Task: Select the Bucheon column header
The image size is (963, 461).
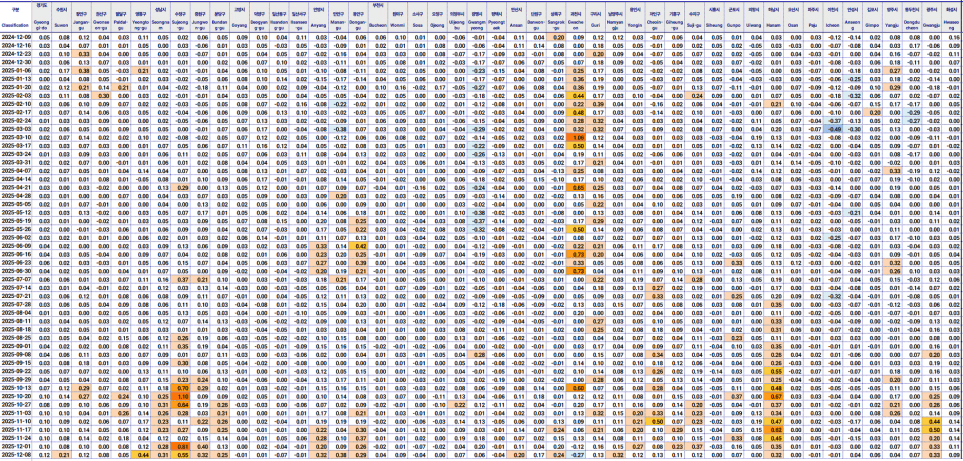Action: 380,18
